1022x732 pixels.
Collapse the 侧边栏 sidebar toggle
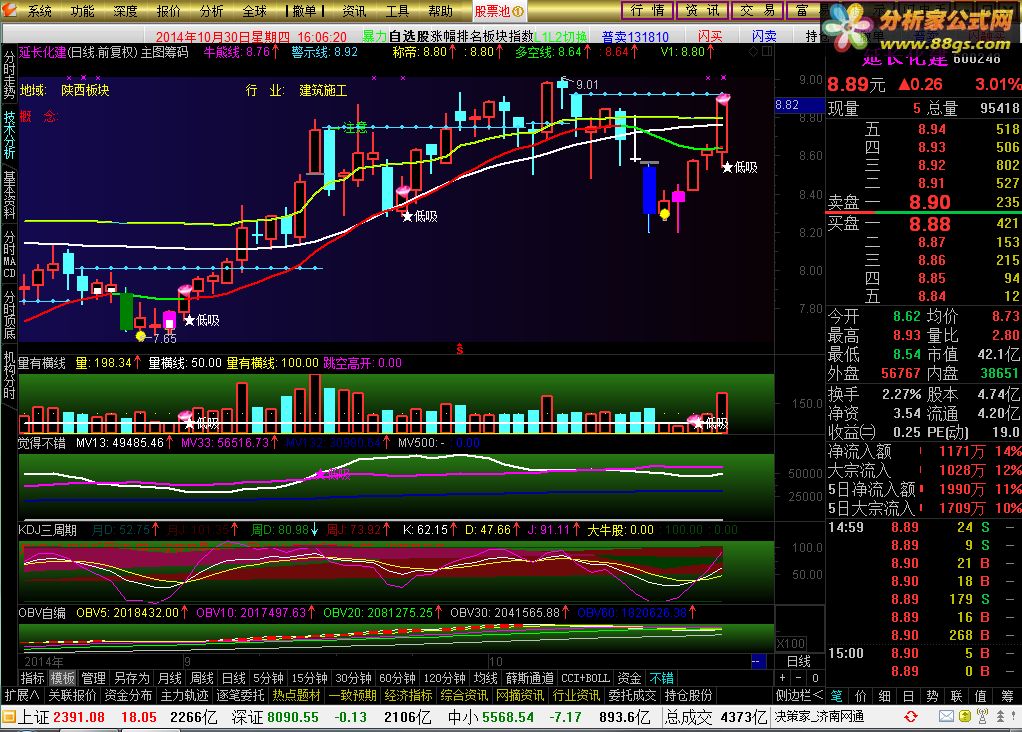tap(799, 695)
